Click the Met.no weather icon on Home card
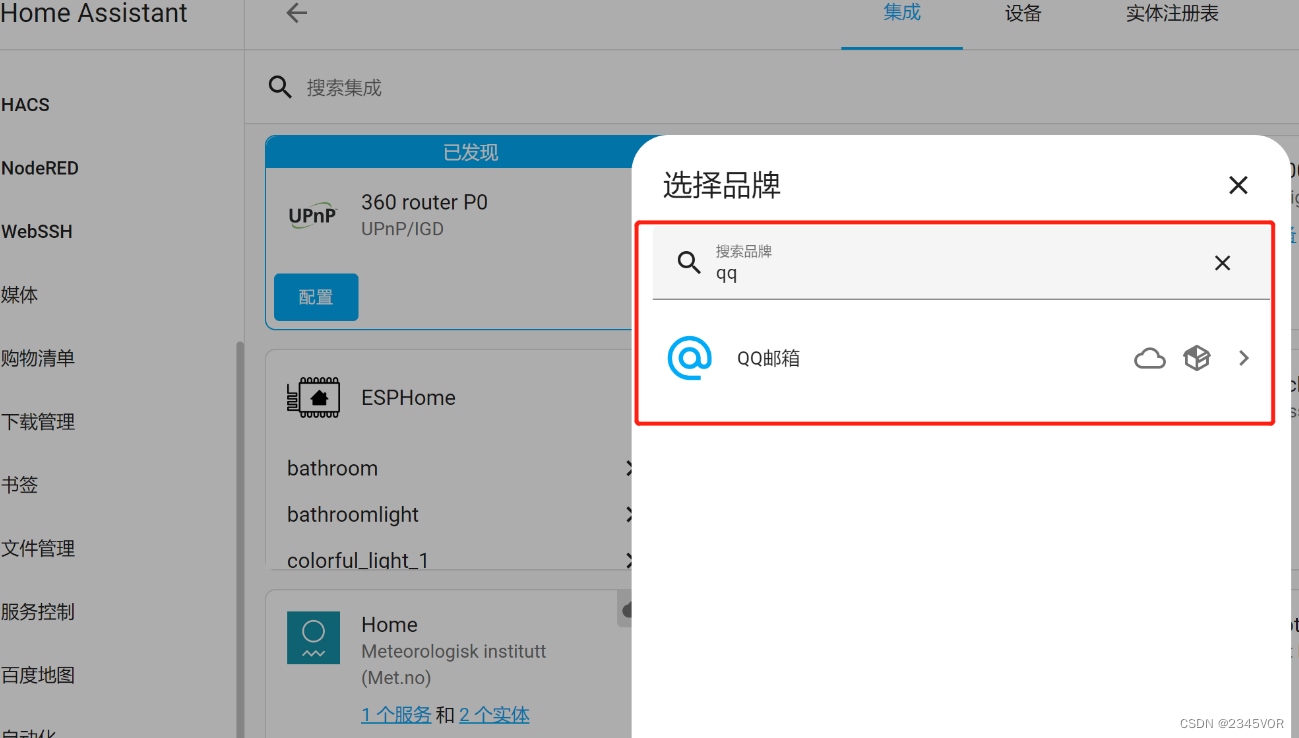Viewport: 1299px width, 738px height. coord(313,637)
